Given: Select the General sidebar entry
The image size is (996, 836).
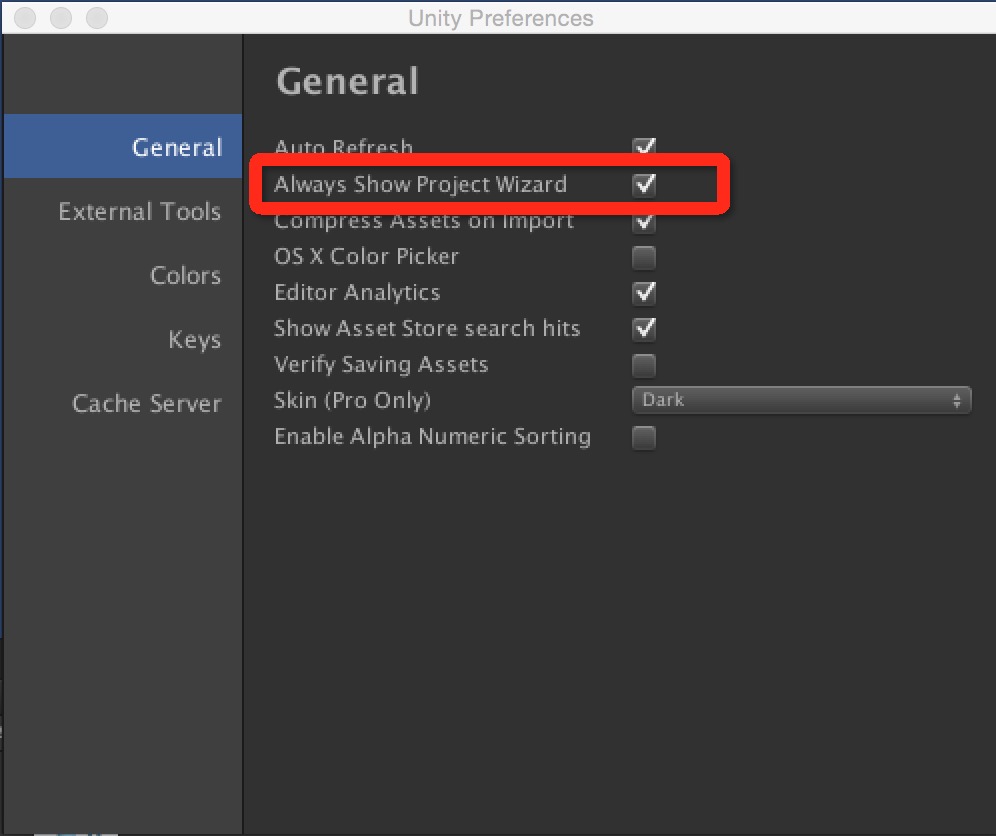Looking at the screenshot, I should pyautogui.click(x=177, y=146).
